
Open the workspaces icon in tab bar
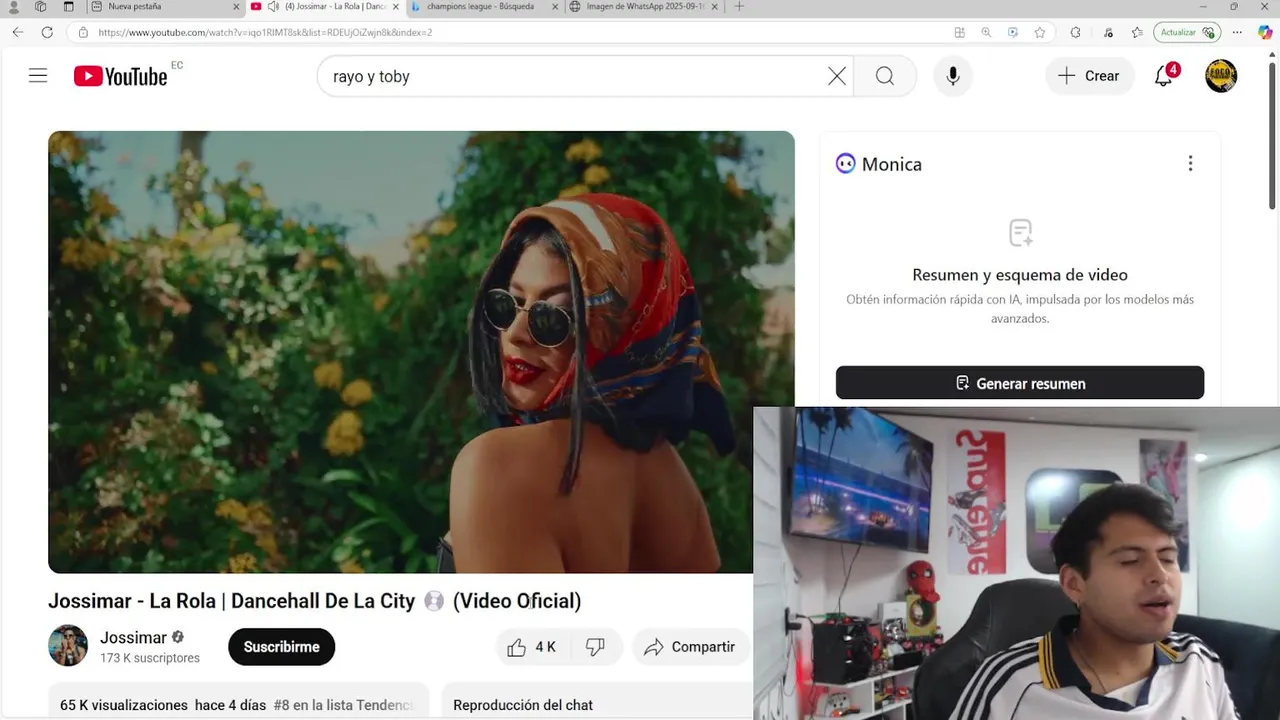pos(40,7)
